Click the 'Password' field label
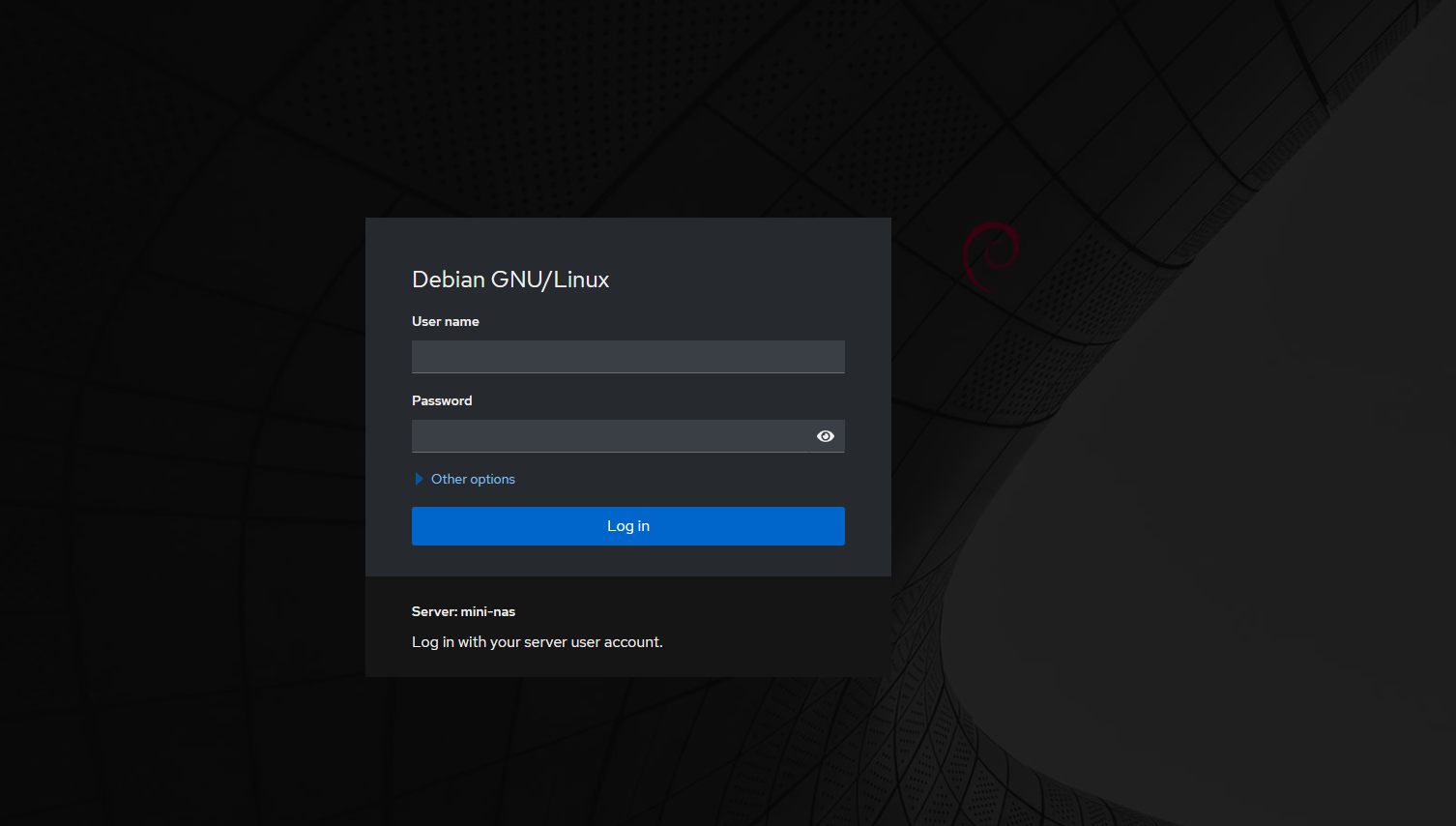The height and width of the screenshot is (826, 1456). pyautogui.click(x=442, y=400)
